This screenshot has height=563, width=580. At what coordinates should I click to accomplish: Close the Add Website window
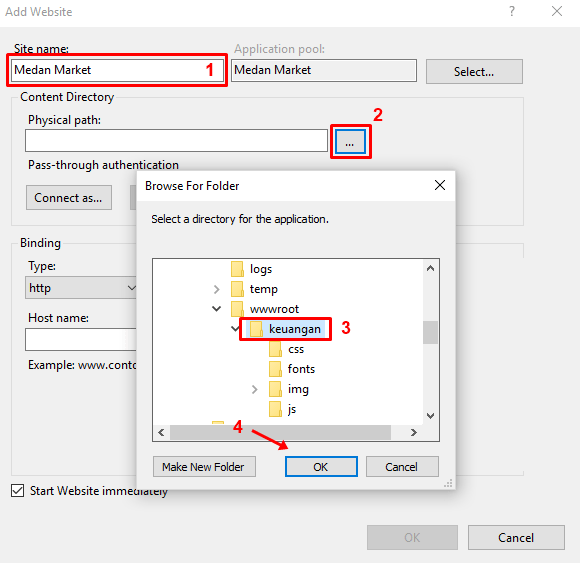[557, 11]
